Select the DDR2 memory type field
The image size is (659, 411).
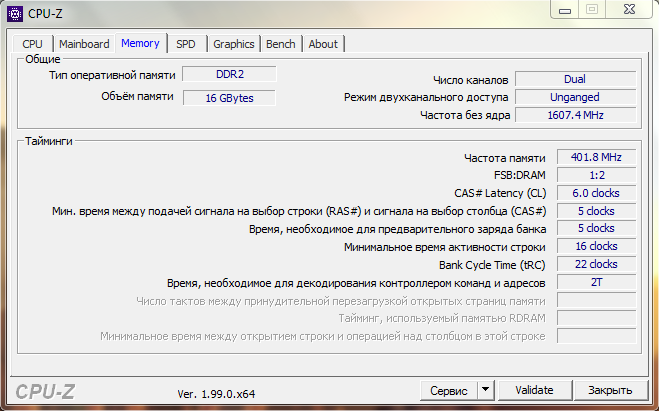click(229, 74)
